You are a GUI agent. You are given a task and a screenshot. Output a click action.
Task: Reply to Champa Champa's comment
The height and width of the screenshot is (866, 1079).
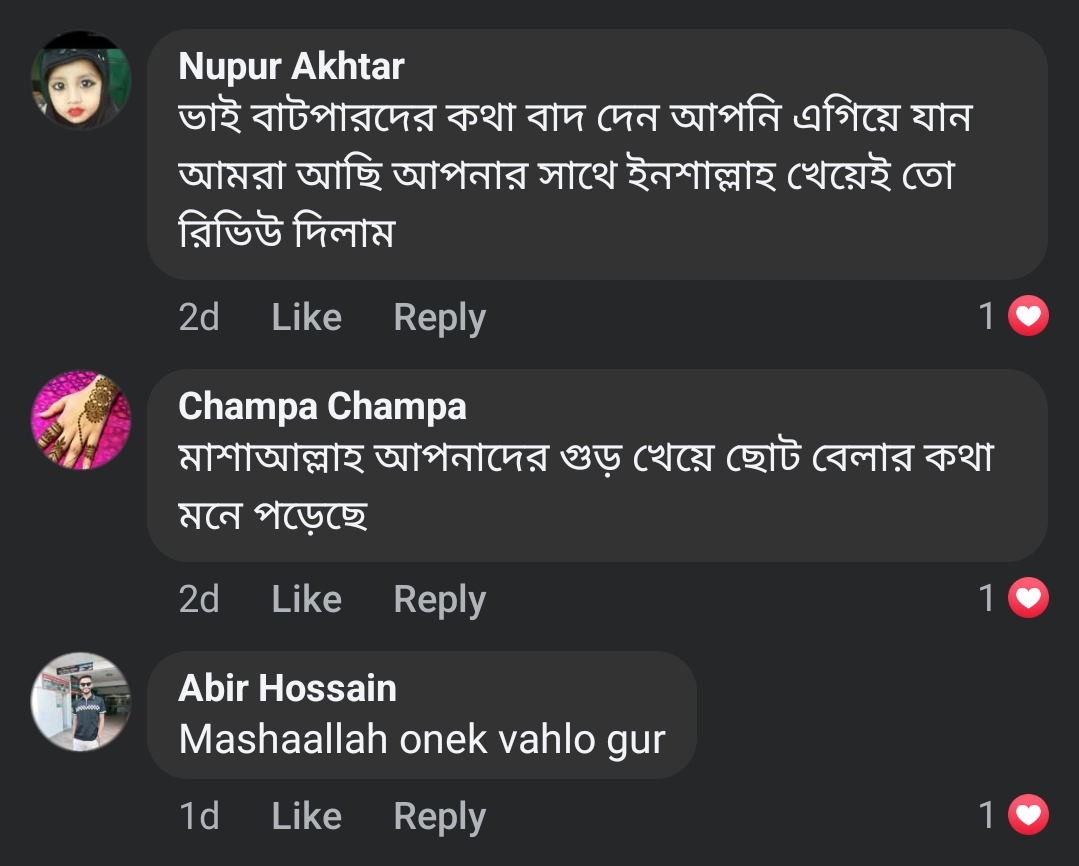(440, 600)
